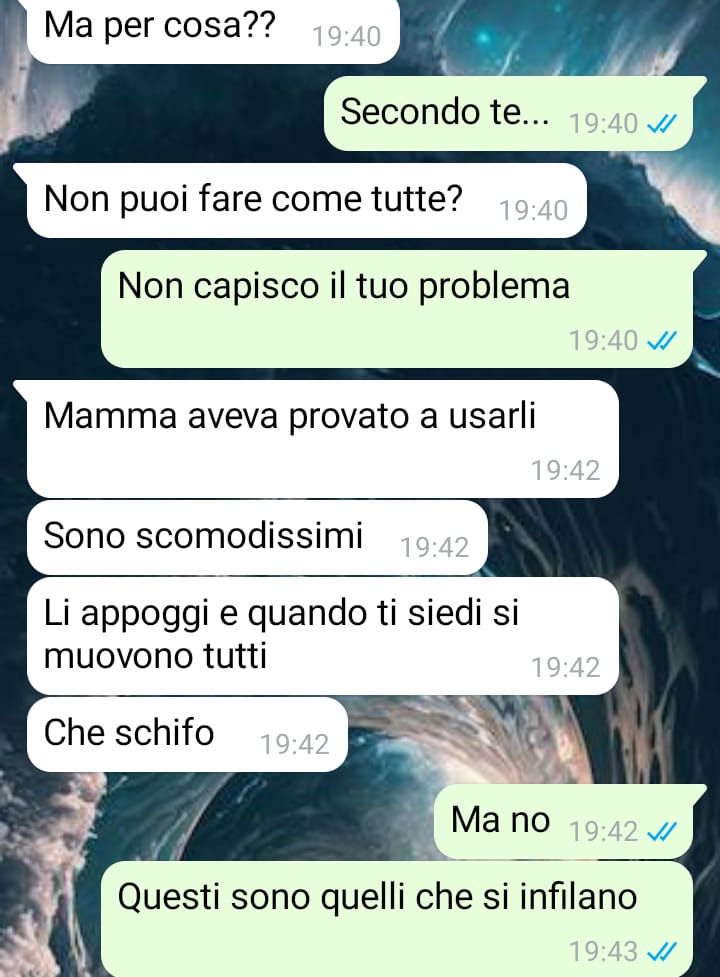Viewport: 720px width, 977px height.
Task: Click blue double-check on 'Non capisco il tuo problema'
Action: [661, 341]
